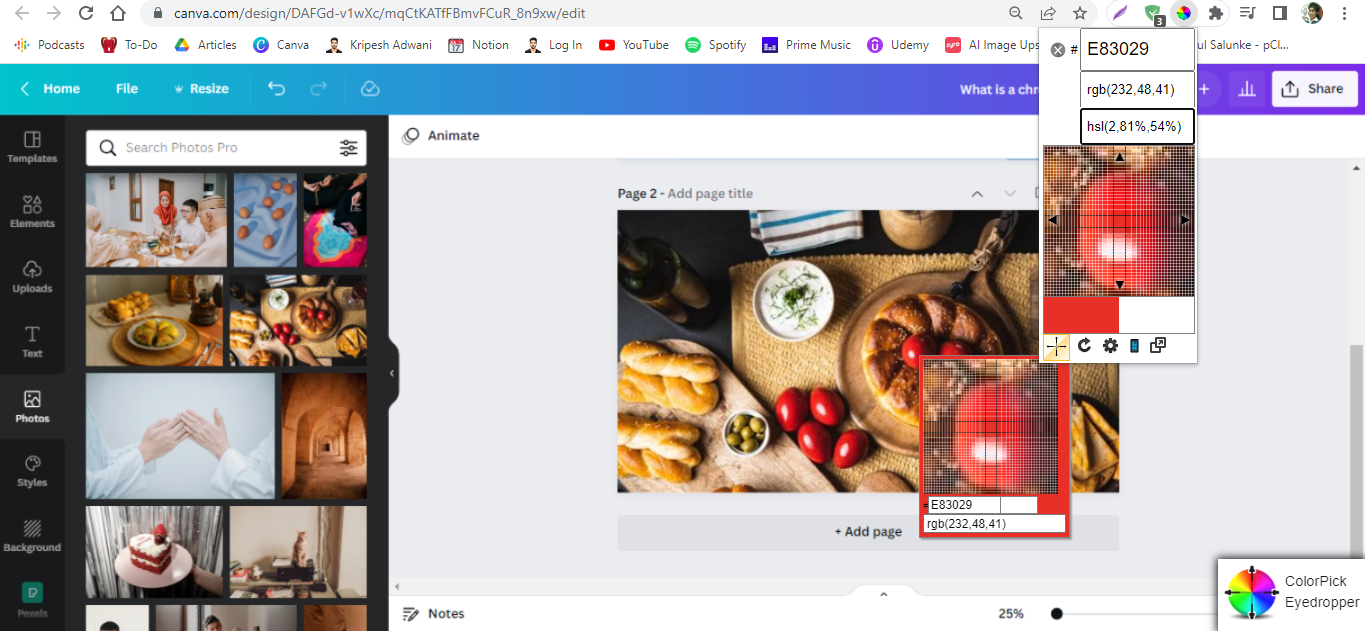Click Add page title text
The height and width of the screenshot is (631, 1365).
(710, 194)
